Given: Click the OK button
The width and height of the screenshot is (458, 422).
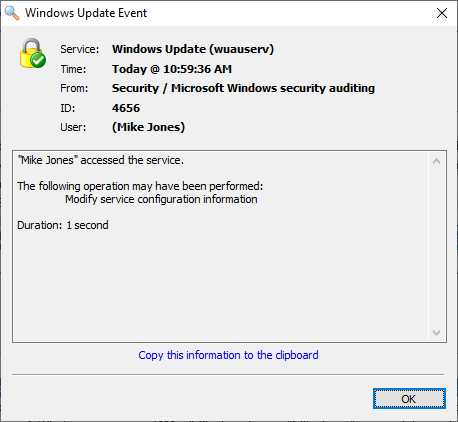Looking at the screenshot, I should coord(409,399).
